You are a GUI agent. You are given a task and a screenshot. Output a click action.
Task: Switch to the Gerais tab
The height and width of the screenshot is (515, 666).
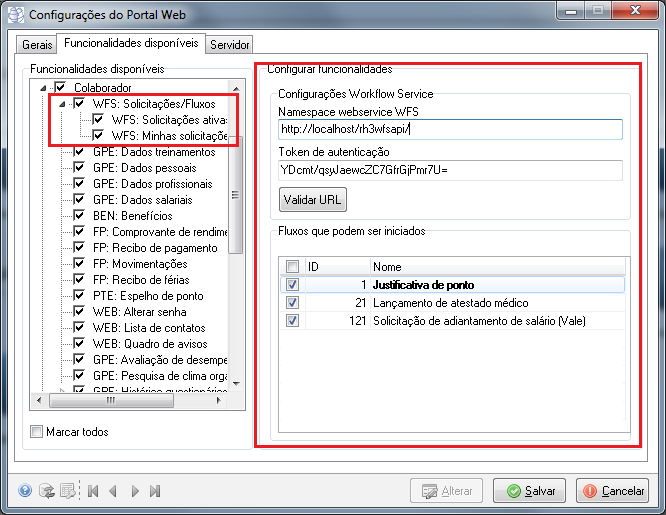point(36,45)
